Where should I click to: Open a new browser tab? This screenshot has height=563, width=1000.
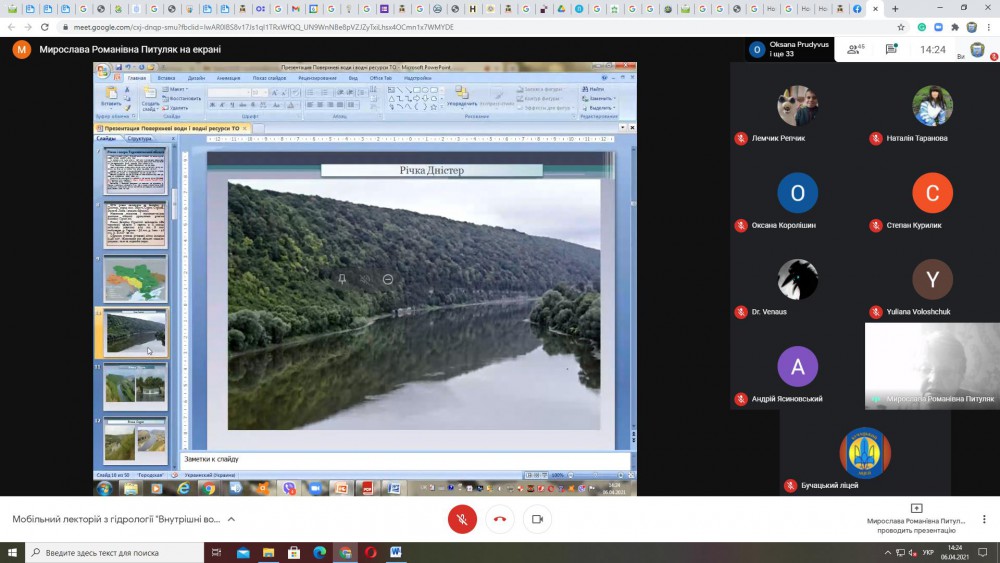click(x=895, y=9)
